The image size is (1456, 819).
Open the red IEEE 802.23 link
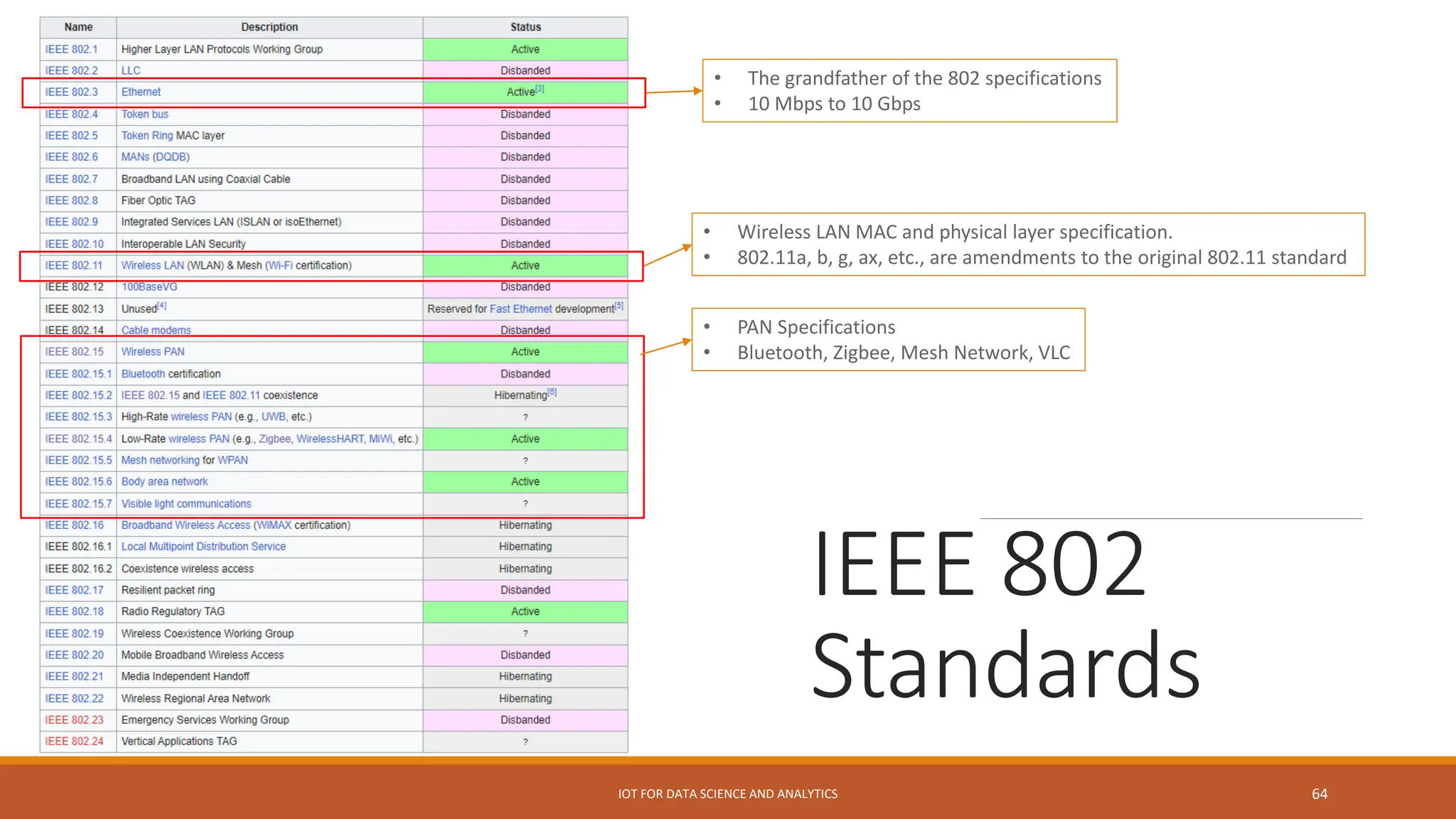click(74, 719)
